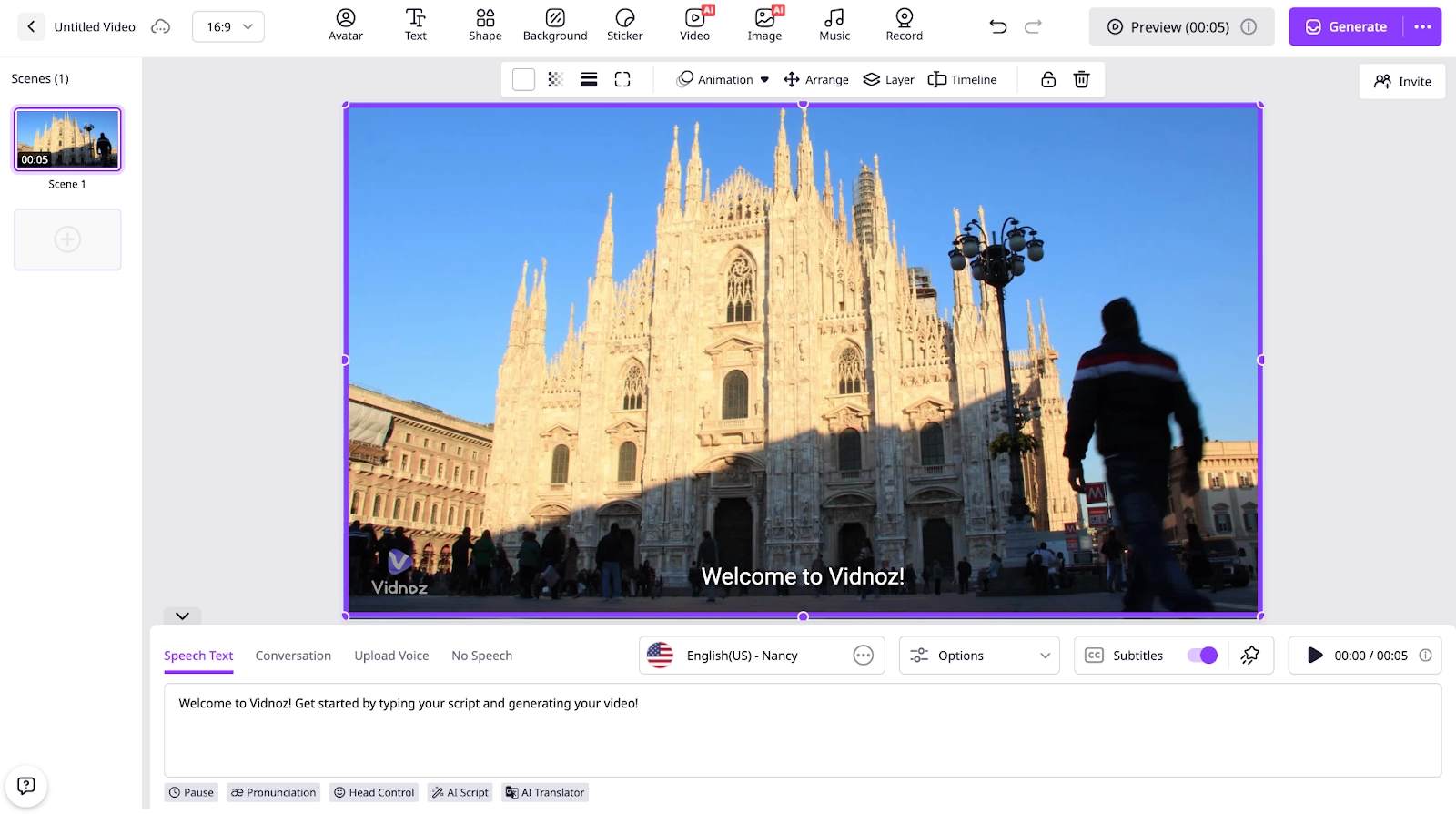Click into the speech script text field
Image resolution: width=1456 pixels, height=814 pixels.
click(803, 730)
